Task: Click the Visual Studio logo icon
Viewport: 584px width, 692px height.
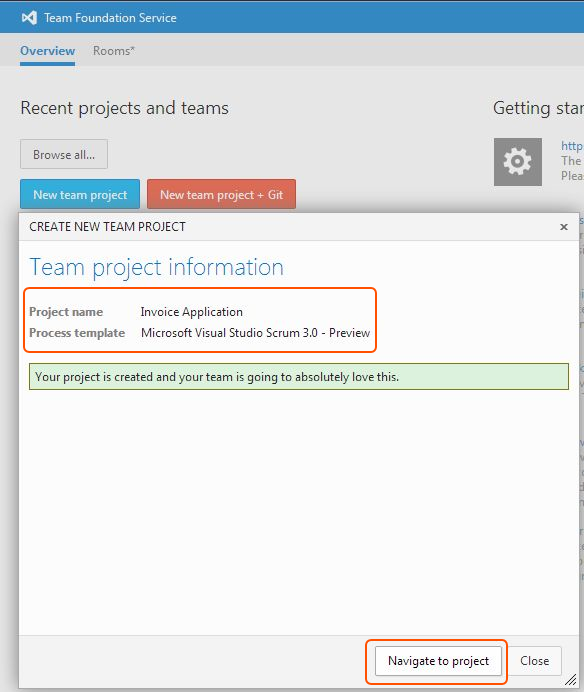Action: 29,18
